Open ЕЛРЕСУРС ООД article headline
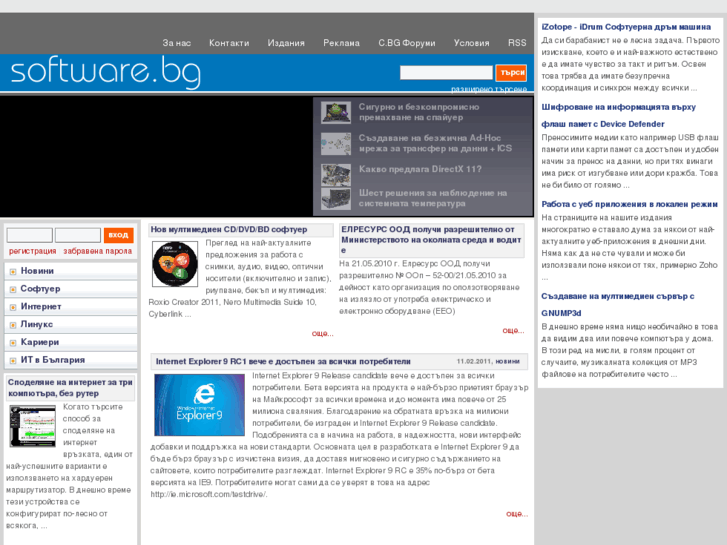 [x=432, y=240]
